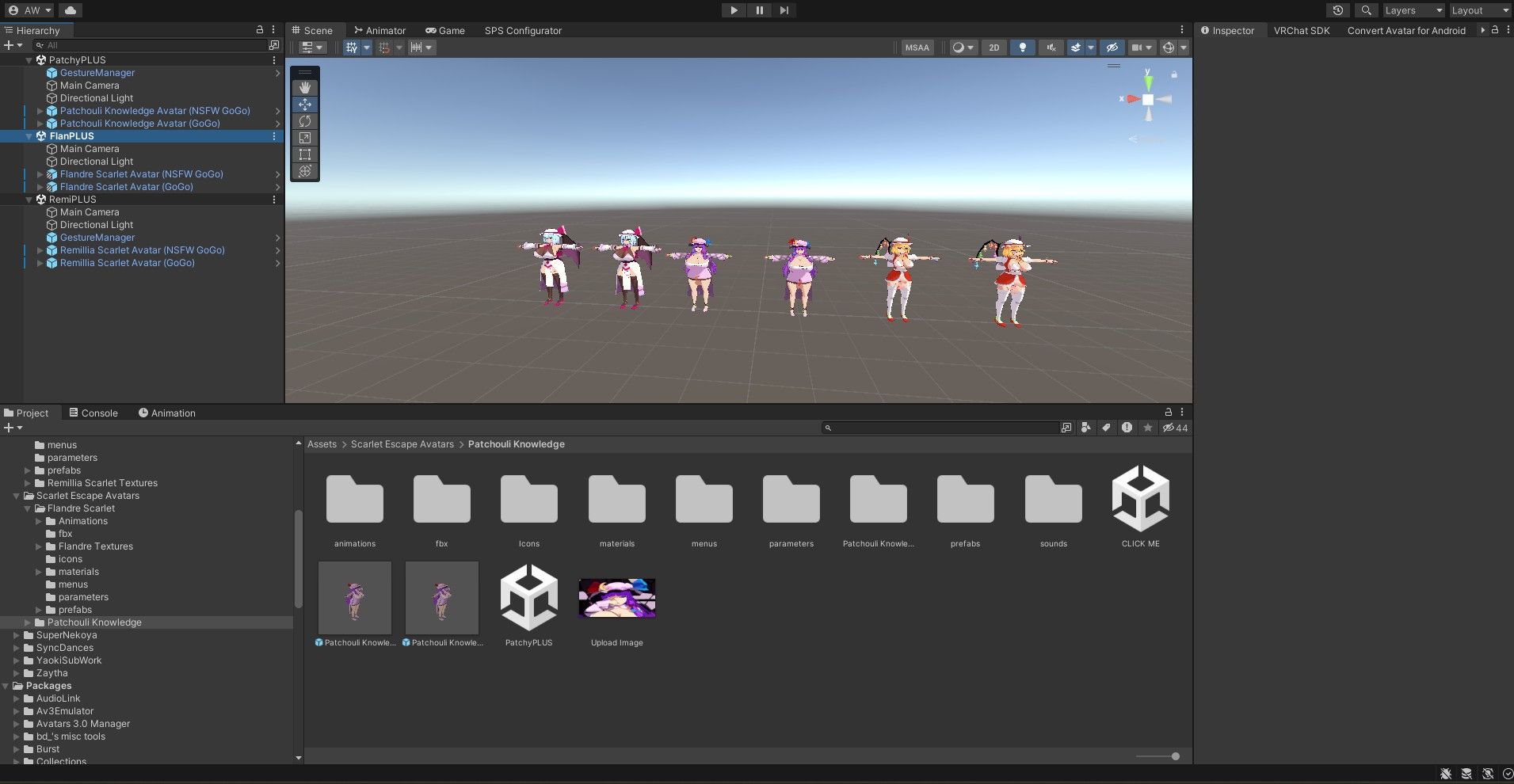Viewport: 1514px width, 784px height.
Task: Open Flandre Scarlet Avatar (GoGo) prefab arrow
Action: [x=277, y=187]
